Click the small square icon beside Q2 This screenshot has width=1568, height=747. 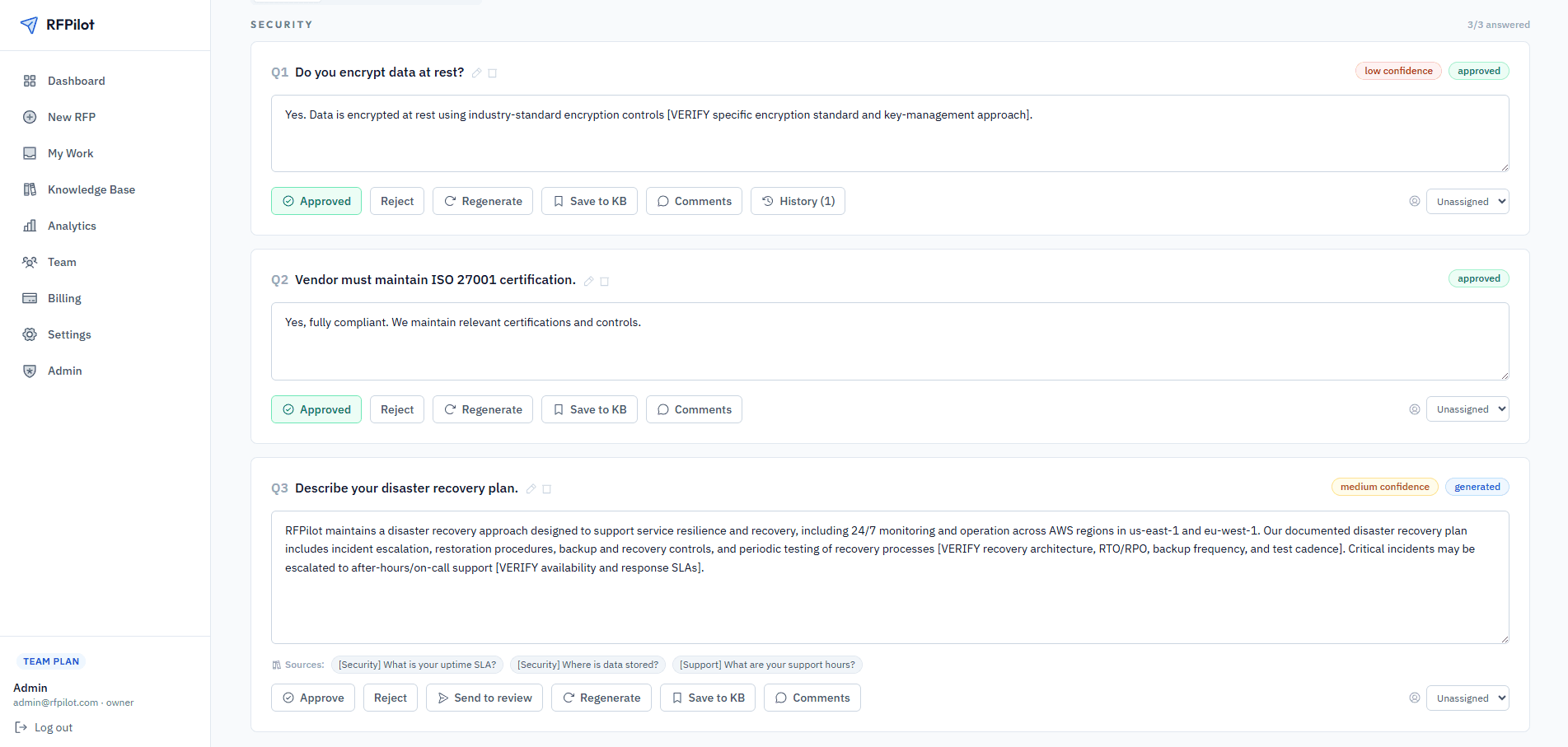[604, 281]
